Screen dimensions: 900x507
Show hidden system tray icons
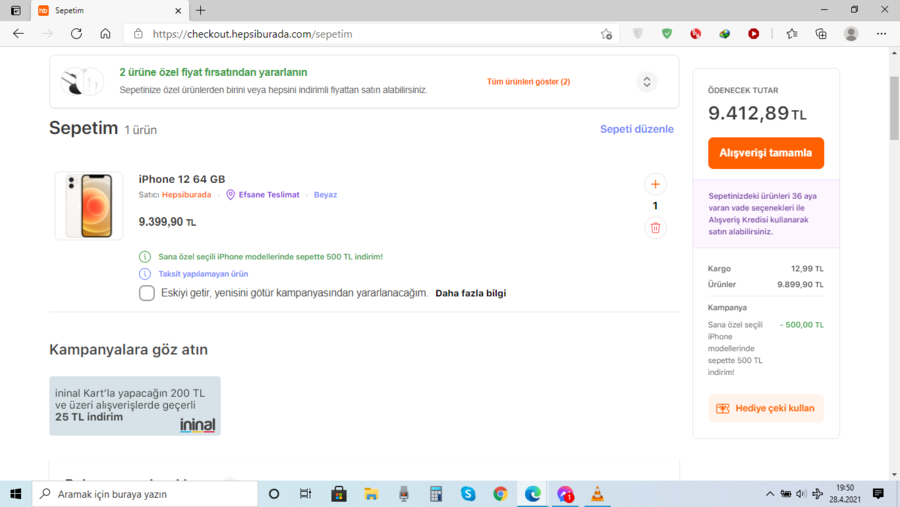tap(770, 494)
